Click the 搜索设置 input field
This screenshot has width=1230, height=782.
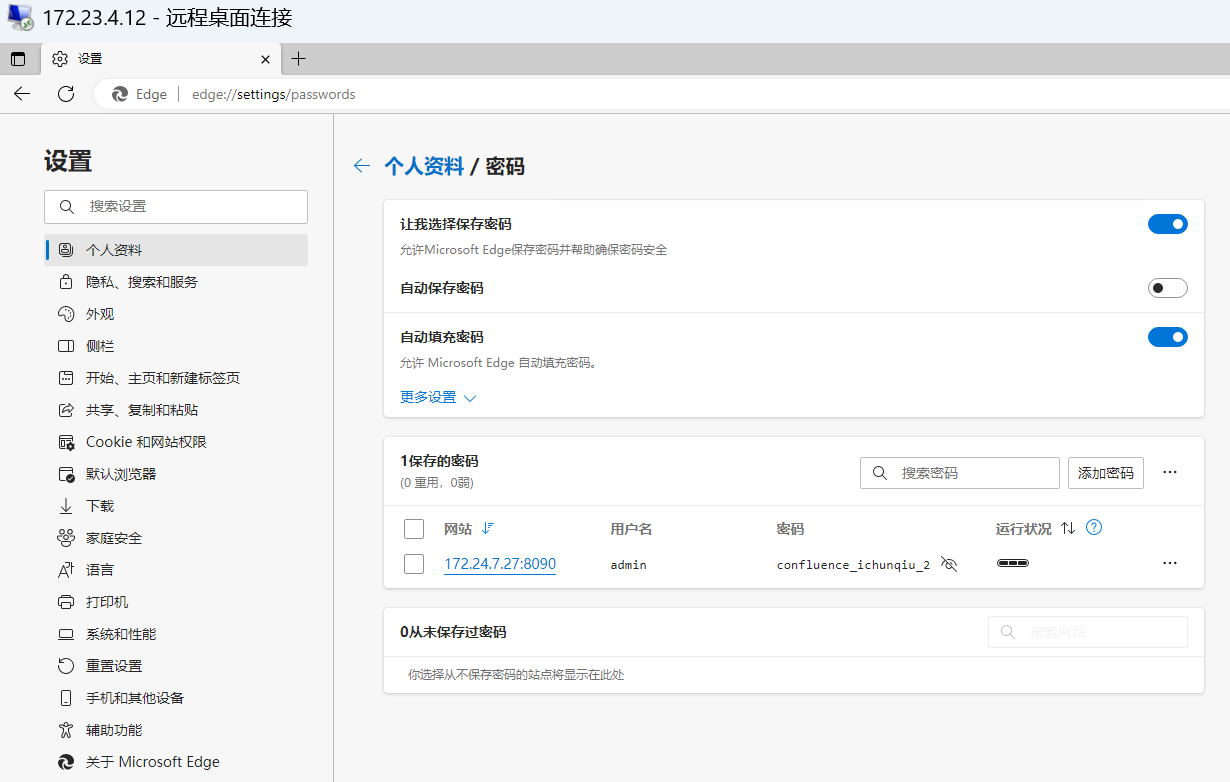point(176,207)
